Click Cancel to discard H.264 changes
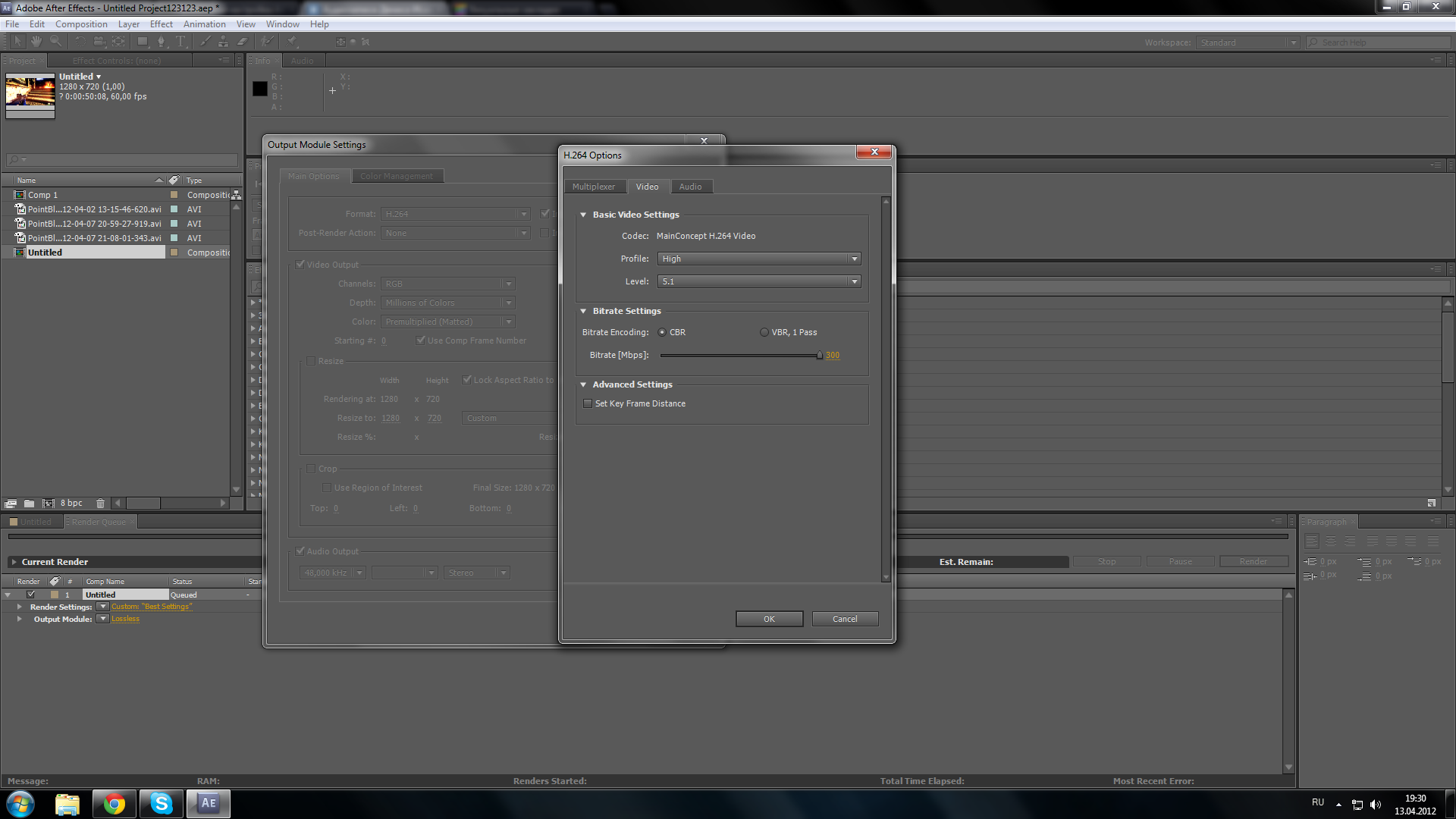Viewport: 1456px width, 819px height. [845, 618]
